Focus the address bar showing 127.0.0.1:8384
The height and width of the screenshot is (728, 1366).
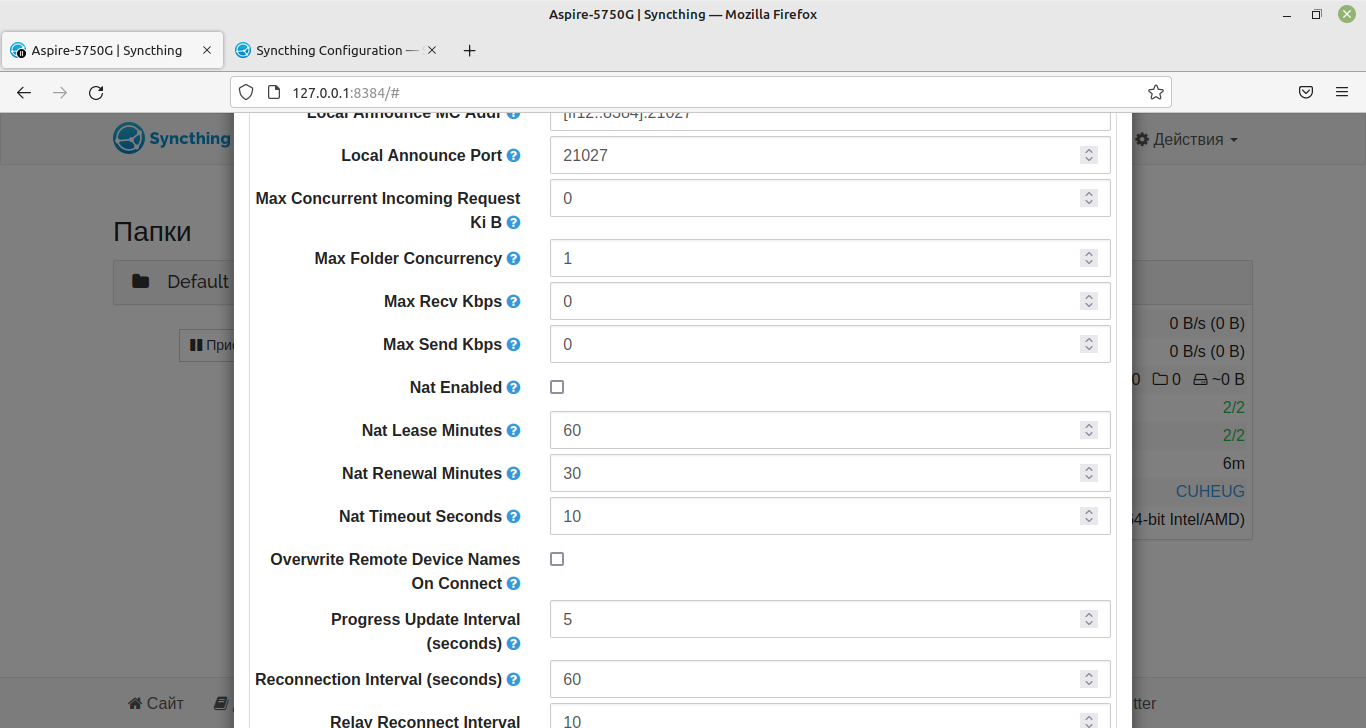[700, 92]
